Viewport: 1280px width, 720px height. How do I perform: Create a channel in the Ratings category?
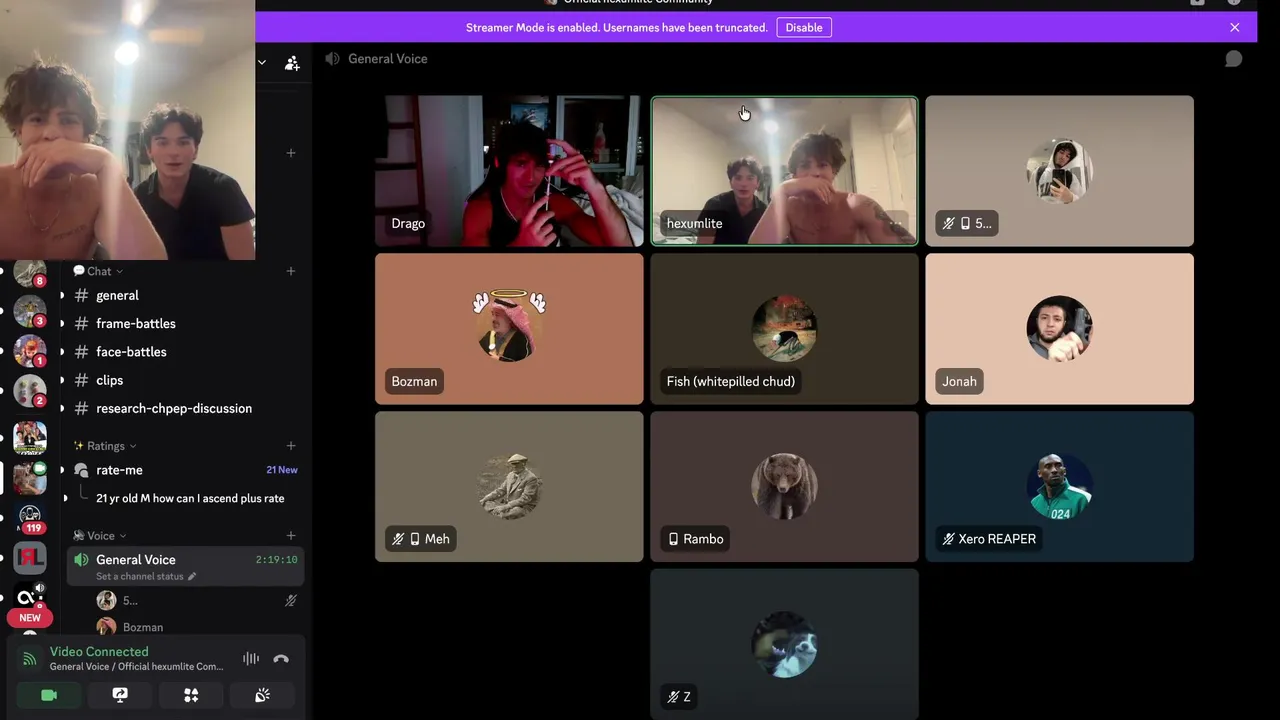(x=291, y=446)
